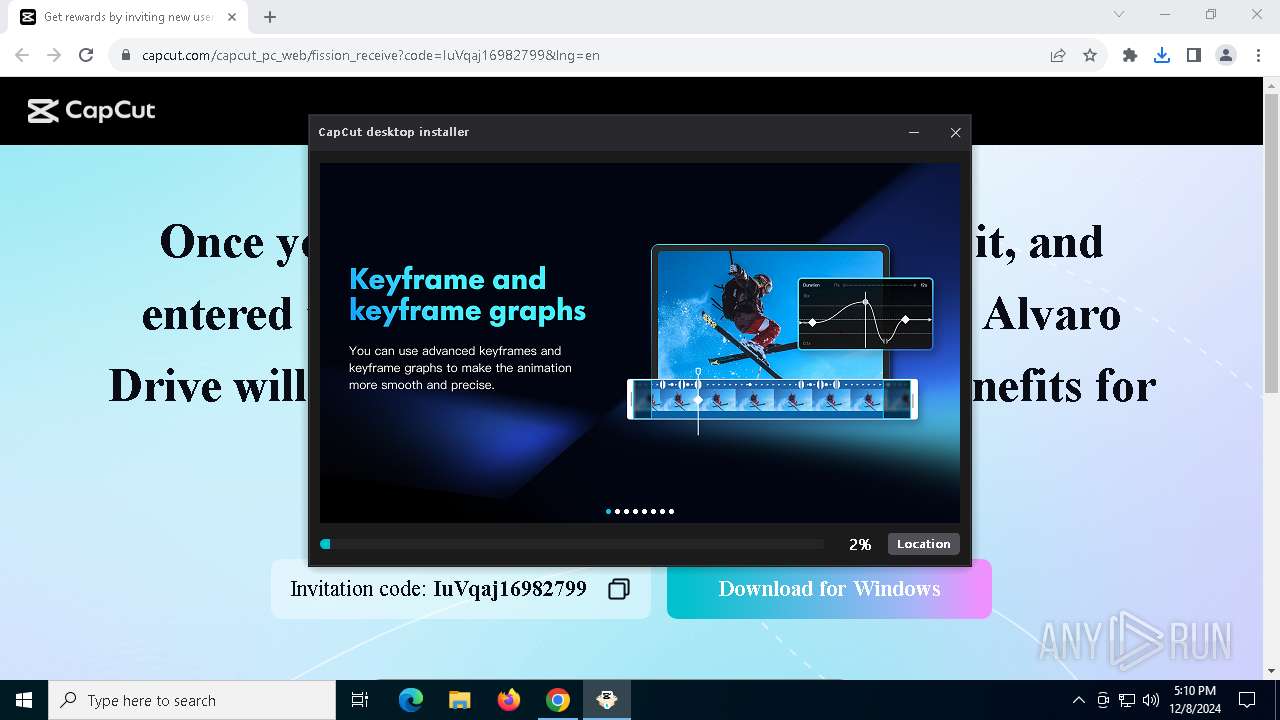Switch to CapCut installer taskbar icon
Viewport: 1280px width, 720px height.
[606, 700]
